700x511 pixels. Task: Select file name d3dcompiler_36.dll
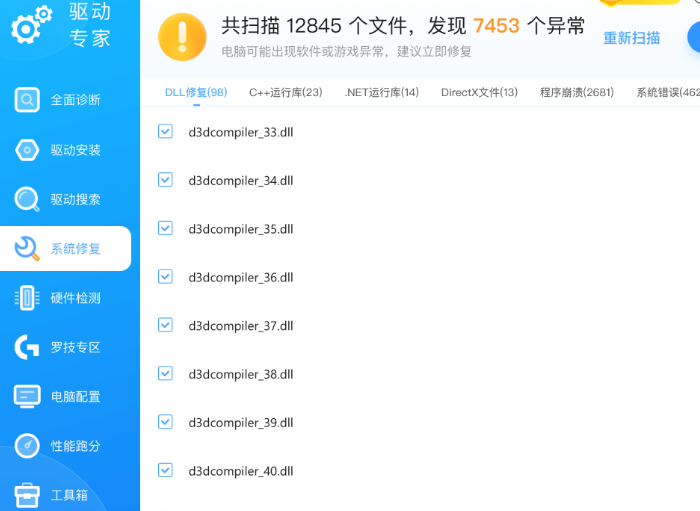pyautogui.click(x=241, y=277)
